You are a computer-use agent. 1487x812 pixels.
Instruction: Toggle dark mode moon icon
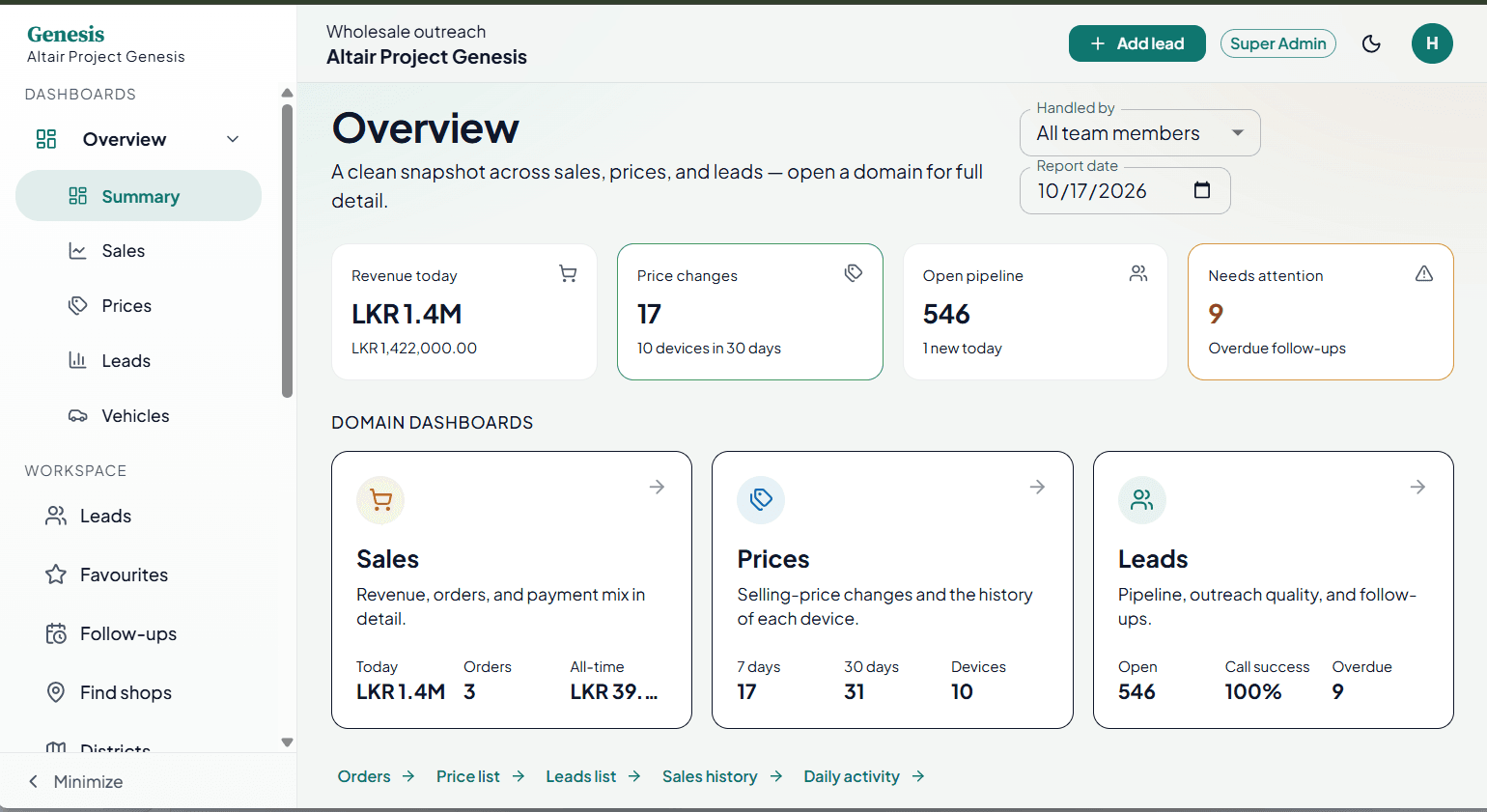tap(1371, 43)
